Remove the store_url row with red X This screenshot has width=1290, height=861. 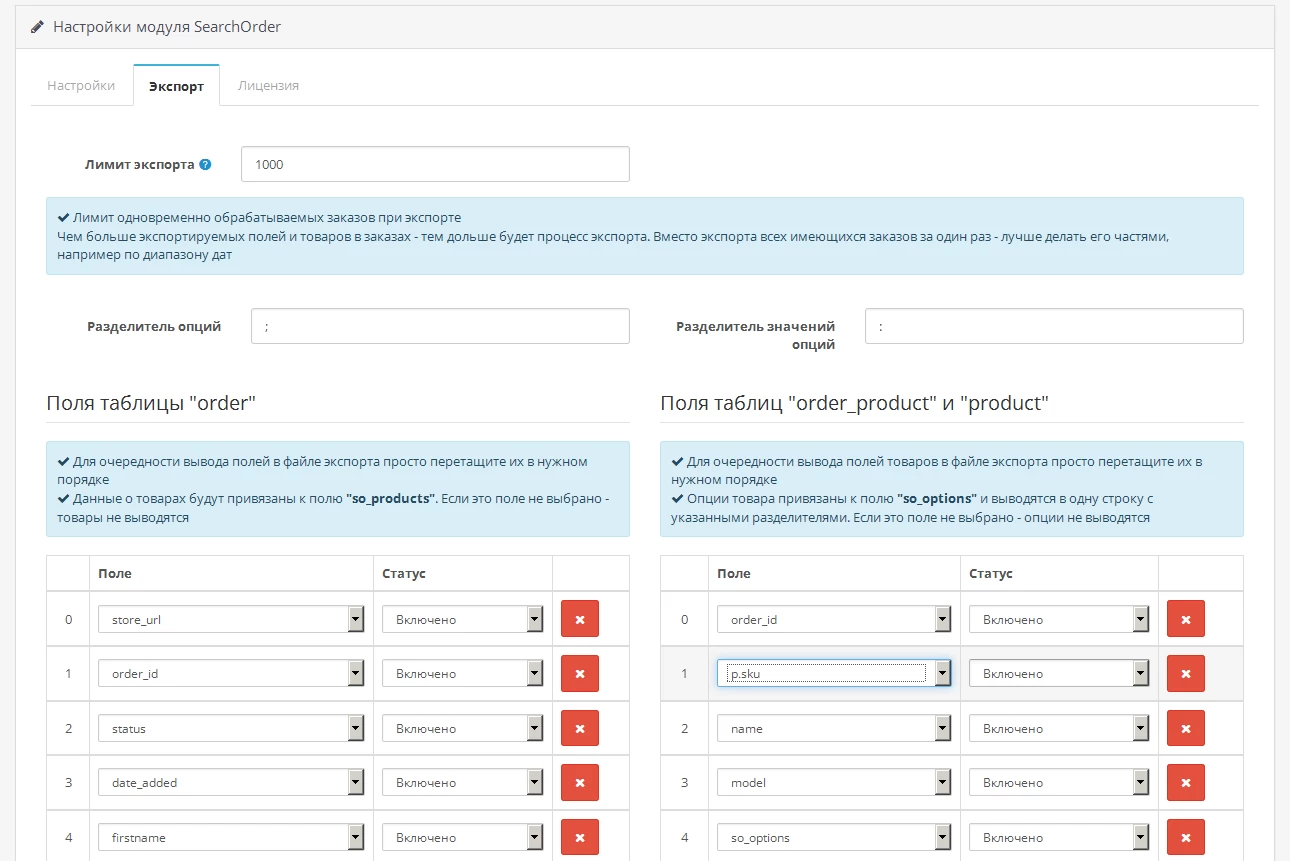(x=580, y=619)
